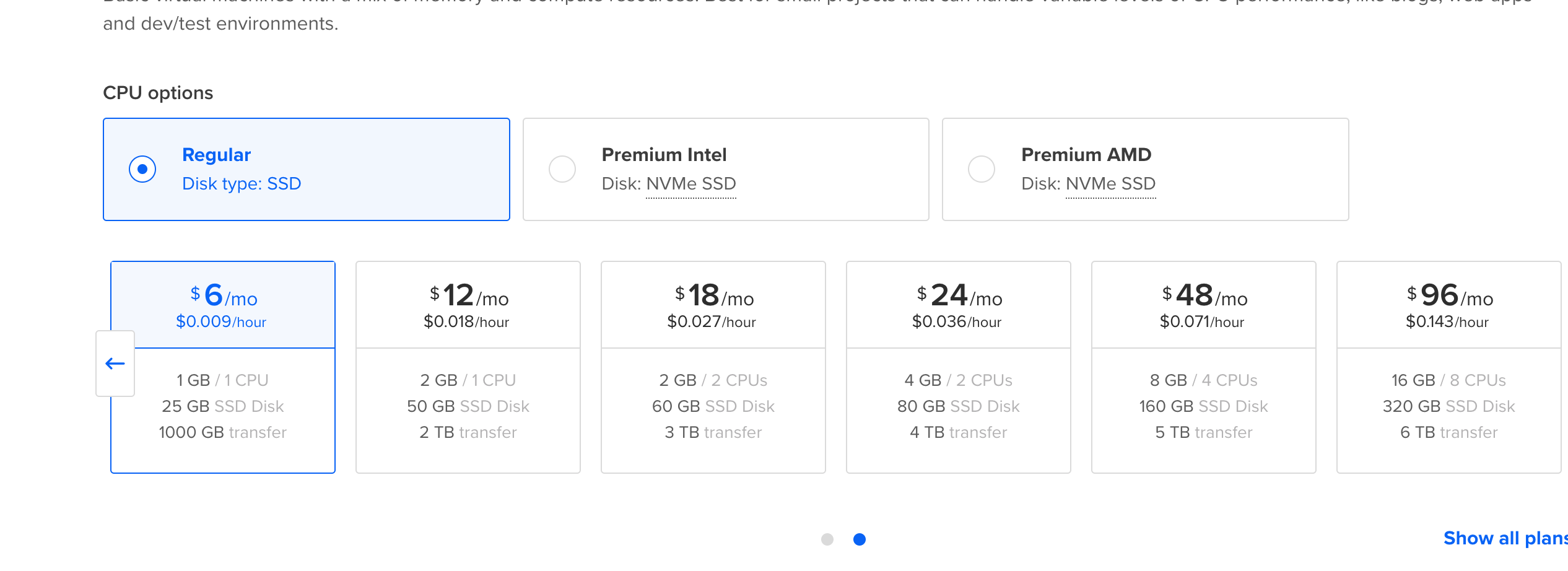1568x571 pixels.
Task: Choose the $18/mo plan card
Action: point(713,367)
